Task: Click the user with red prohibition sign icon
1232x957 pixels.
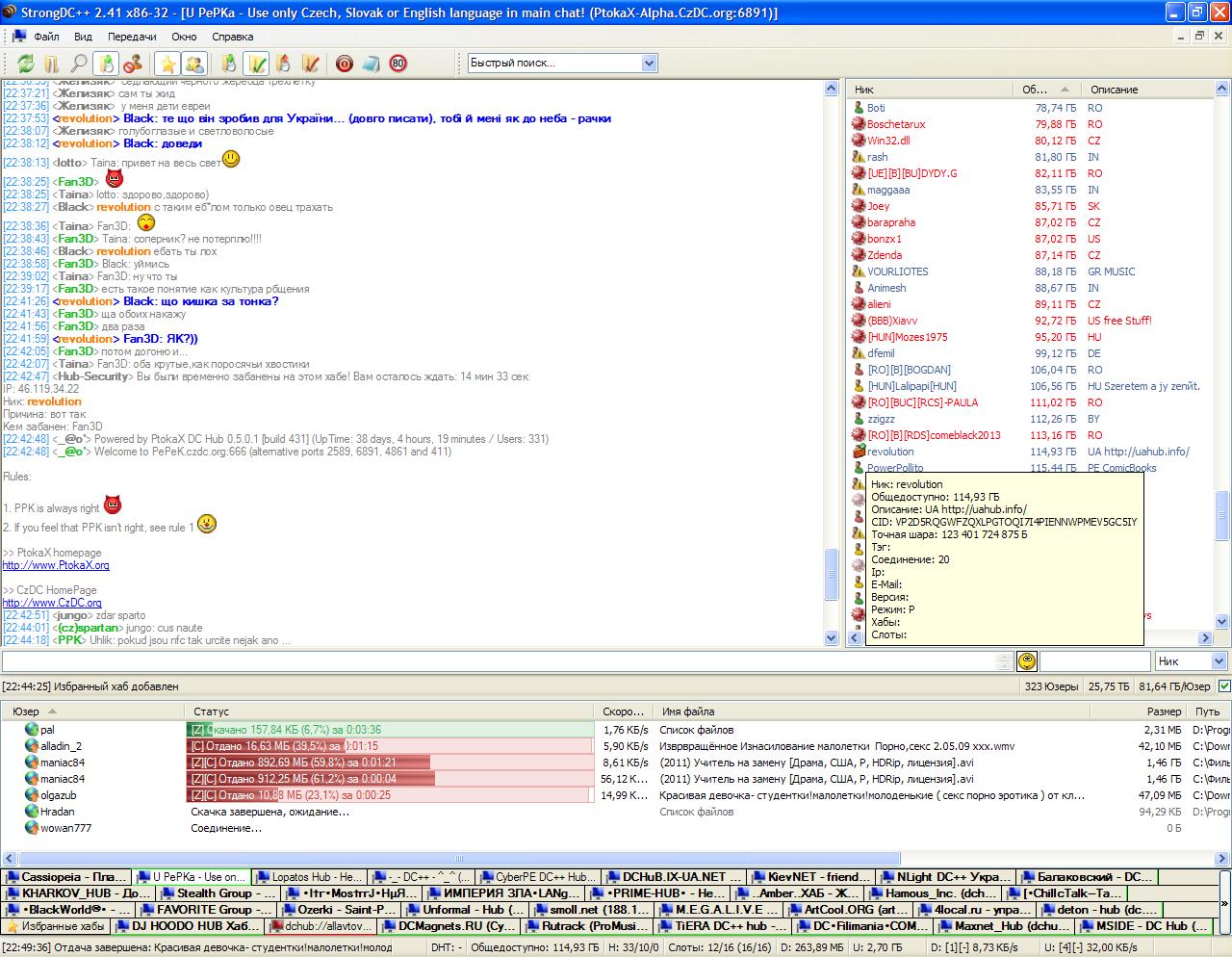Action: coord(134,64)
